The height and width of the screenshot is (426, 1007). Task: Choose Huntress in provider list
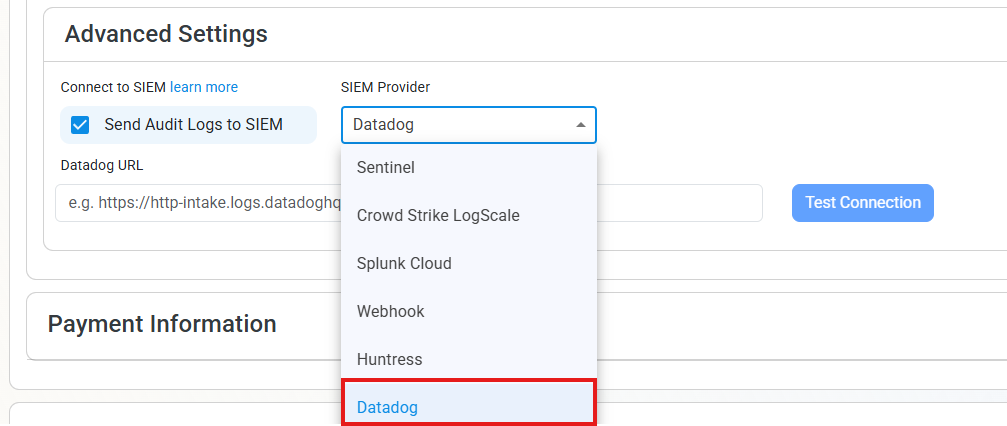(469, 359)
